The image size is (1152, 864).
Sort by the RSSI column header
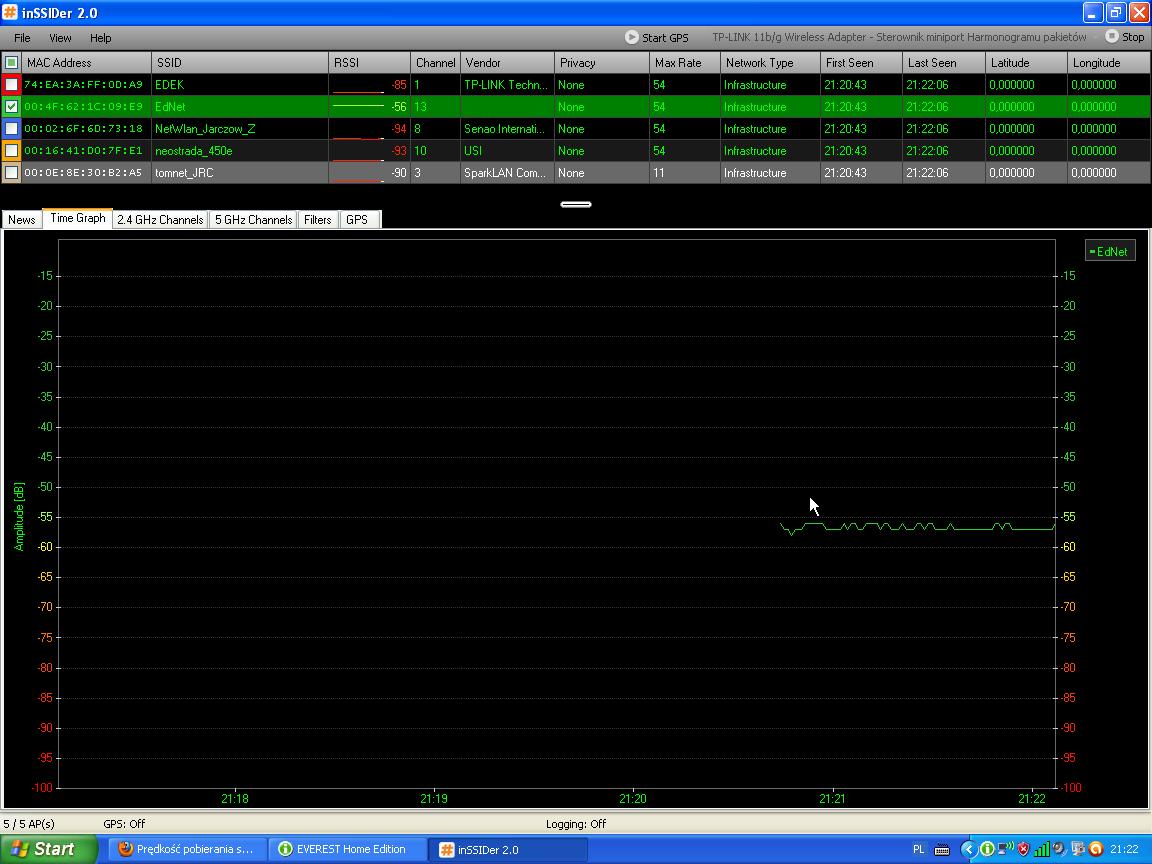point(369,62)
